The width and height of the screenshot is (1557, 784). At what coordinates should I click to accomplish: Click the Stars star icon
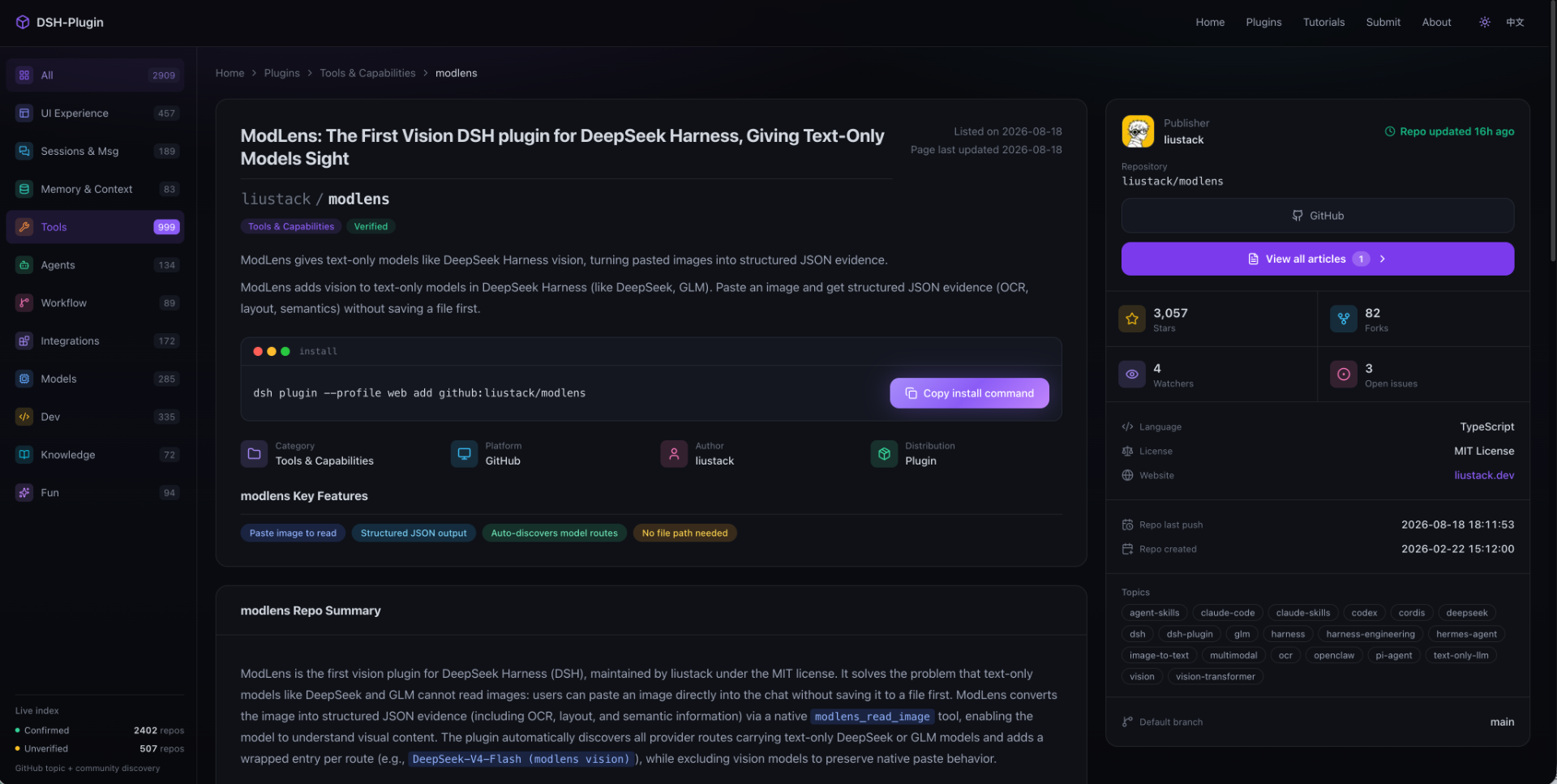click(x=1132, y=319)
